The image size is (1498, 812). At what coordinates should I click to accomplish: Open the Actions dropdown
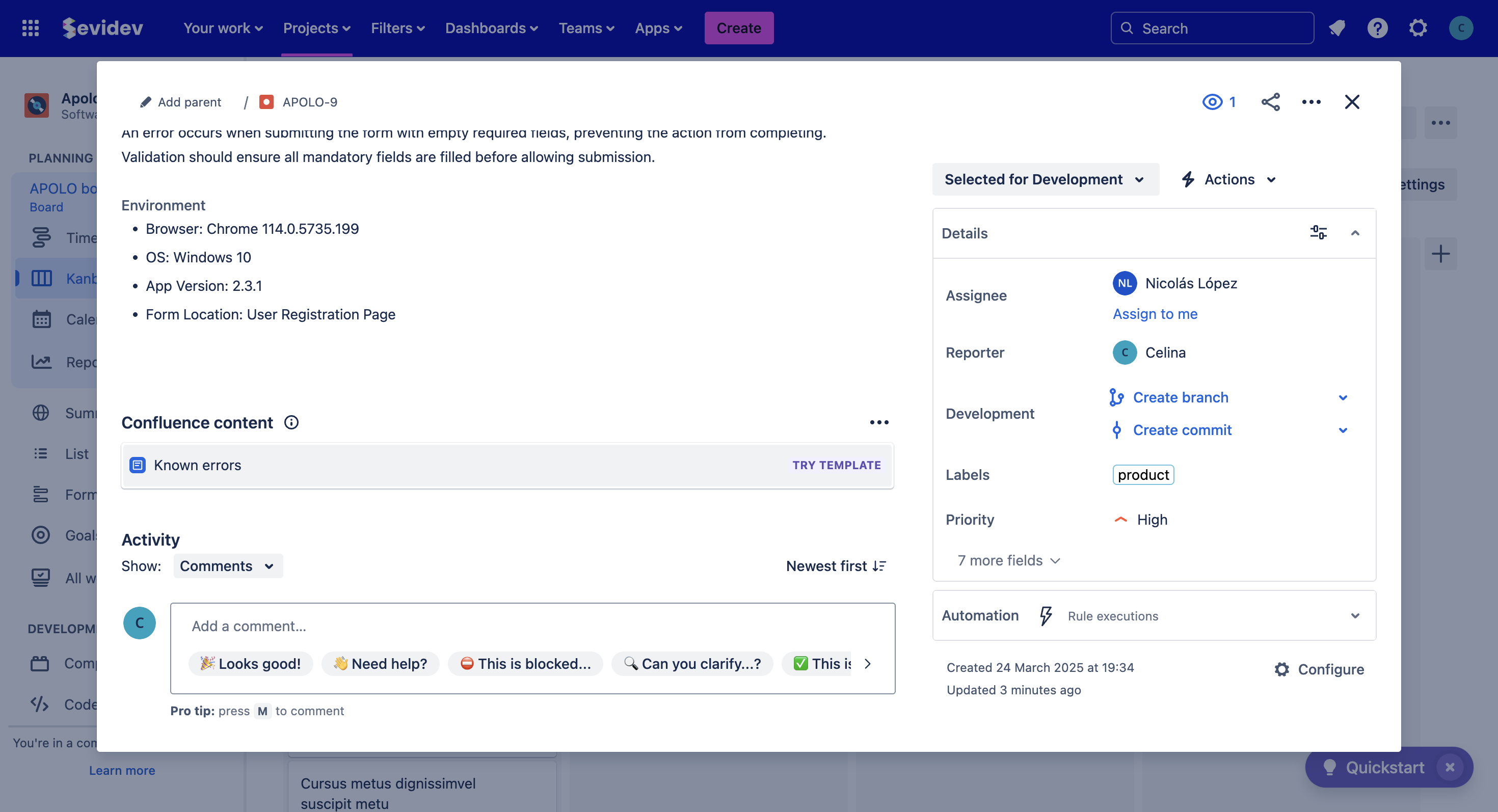click(1229, 179)
